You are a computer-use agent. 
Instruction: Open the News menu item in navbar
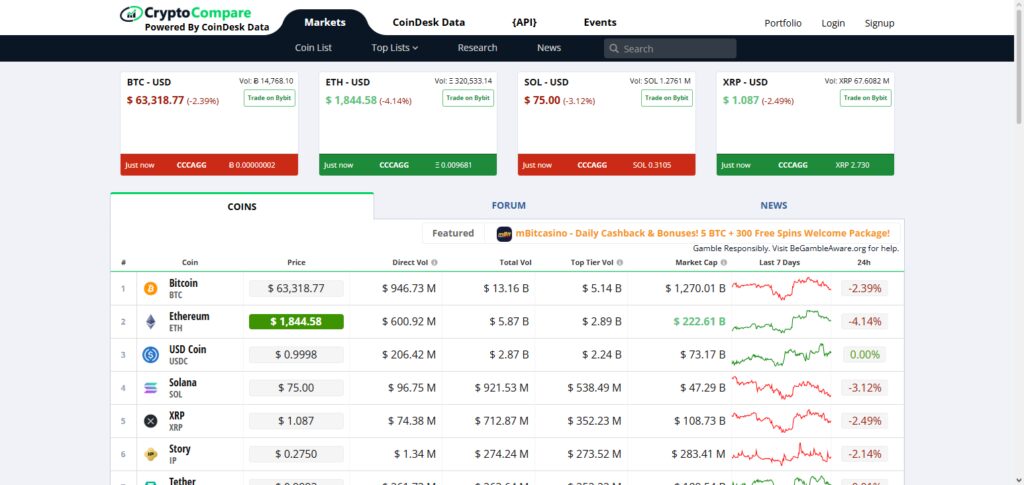coord(549,48)
